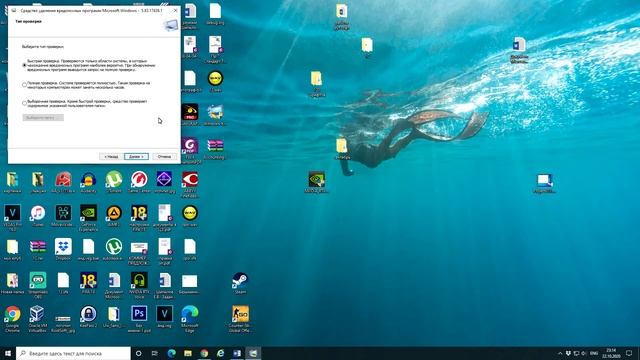Screen dimensions: 640x360
Task: Select the quick scan radio option
Action: pos(24,65)
